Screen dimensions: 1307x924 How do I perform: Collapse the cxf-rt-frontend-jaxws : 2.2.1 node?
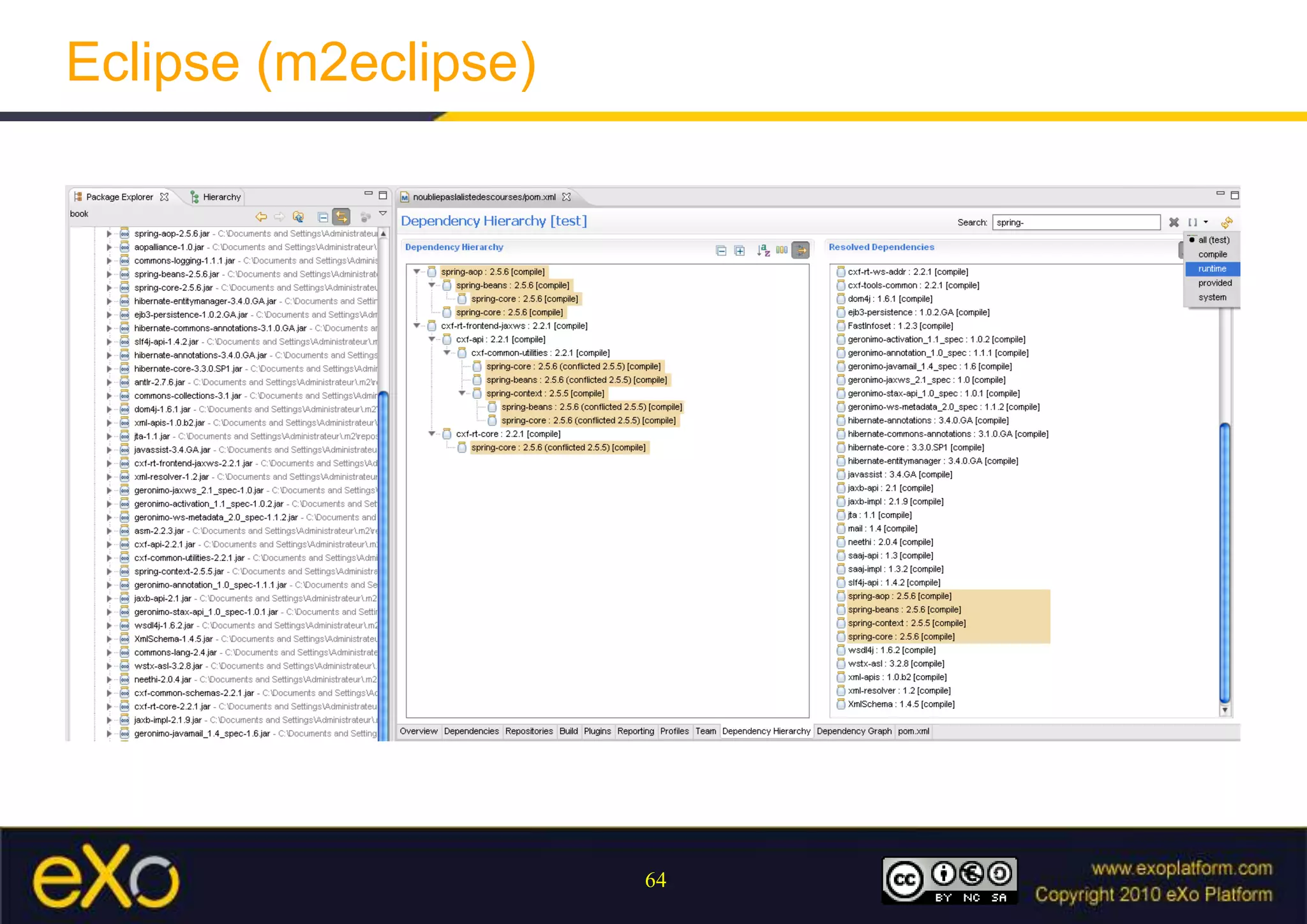[x=417, y=326]
